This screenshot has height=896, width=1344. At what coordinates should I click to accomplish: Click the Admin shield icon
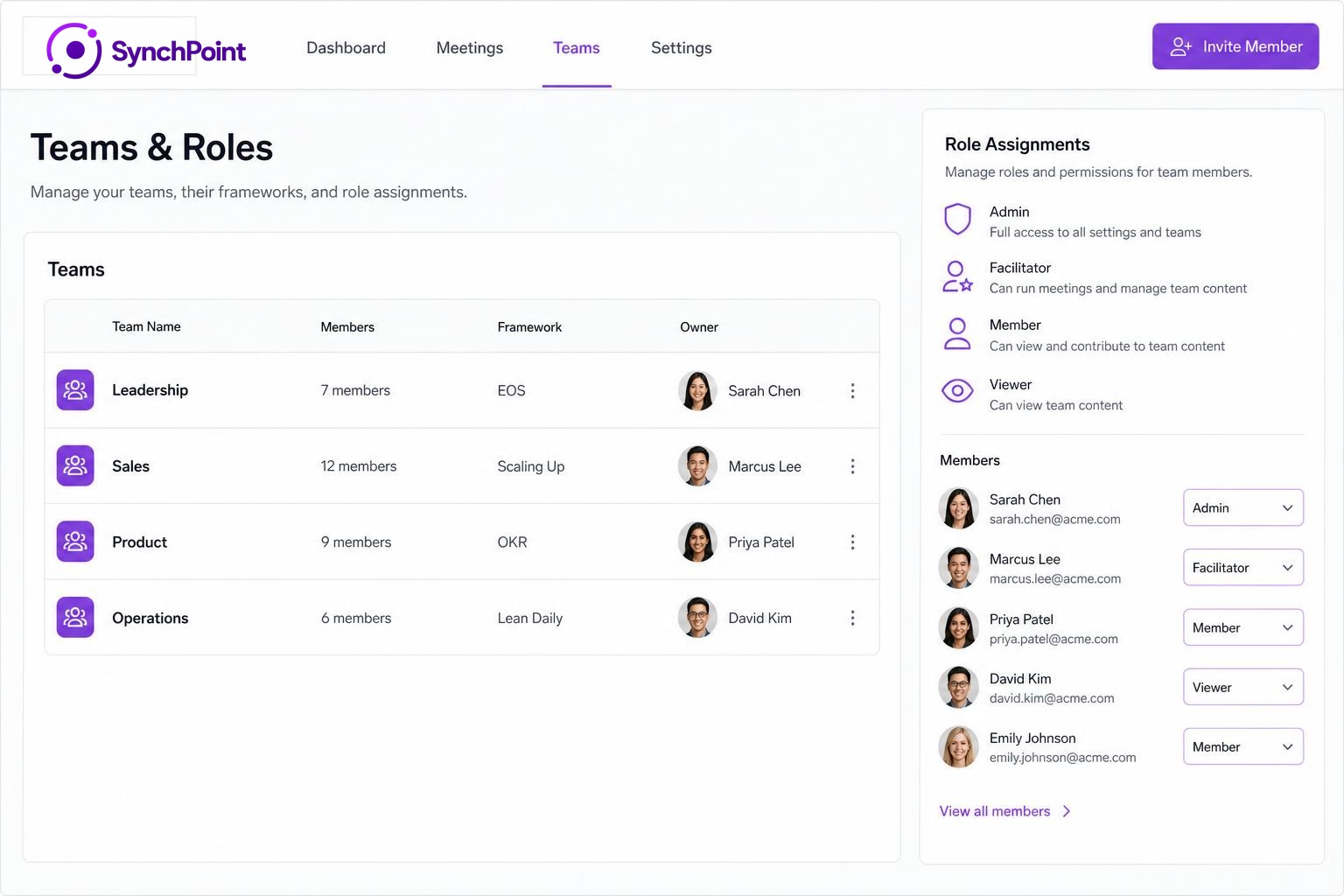coord(957,220)
